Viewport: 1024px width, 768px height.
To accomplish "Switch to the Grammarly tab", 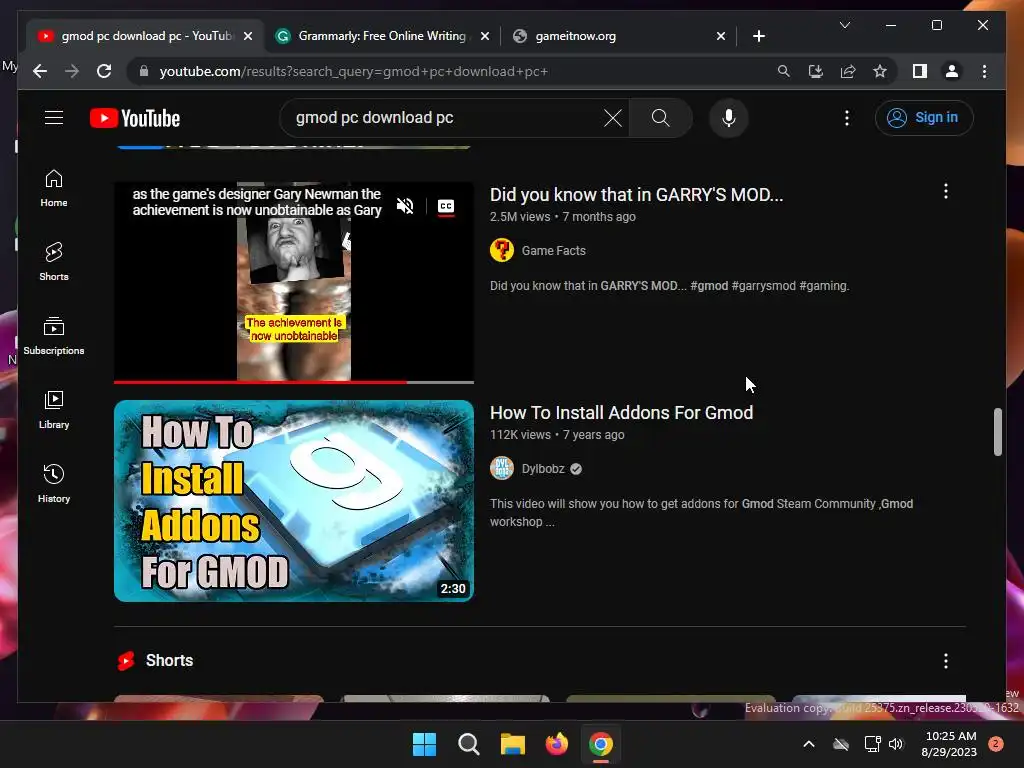I will pyautogui.click(x=382, y=36).
